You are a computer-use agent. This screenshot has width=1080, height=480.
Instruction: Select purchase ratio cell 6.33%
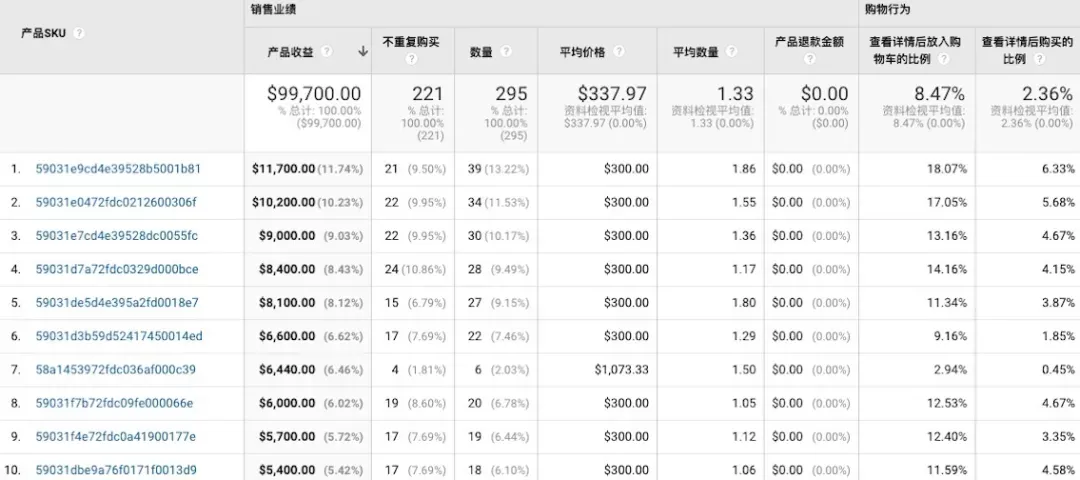click(1059, 169)
